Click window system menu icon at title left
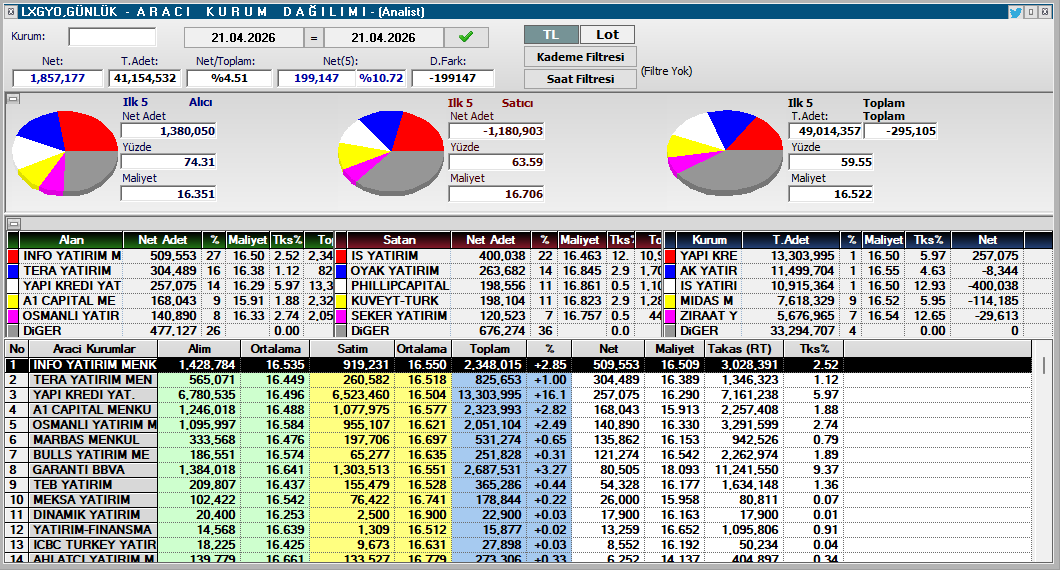This screenshot has height=570, width=1060. (11, 11)
